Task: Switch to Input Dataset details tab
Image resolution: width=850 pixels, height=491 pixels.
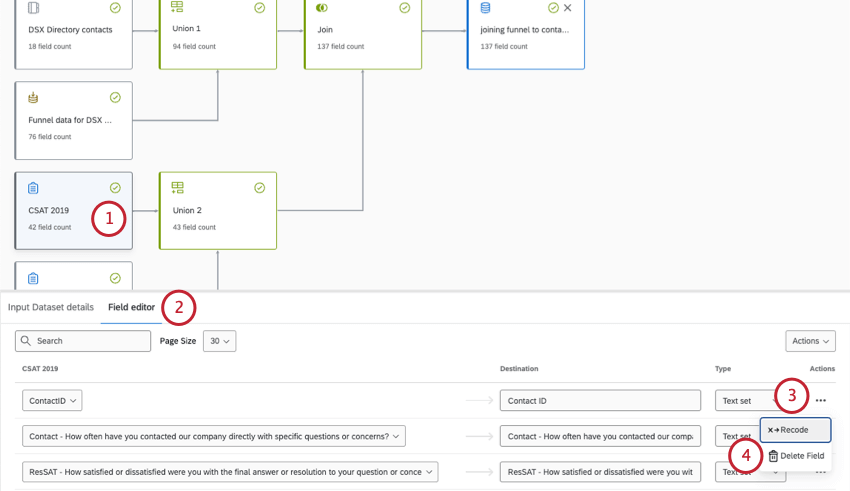Action: [x=51, y=307]
